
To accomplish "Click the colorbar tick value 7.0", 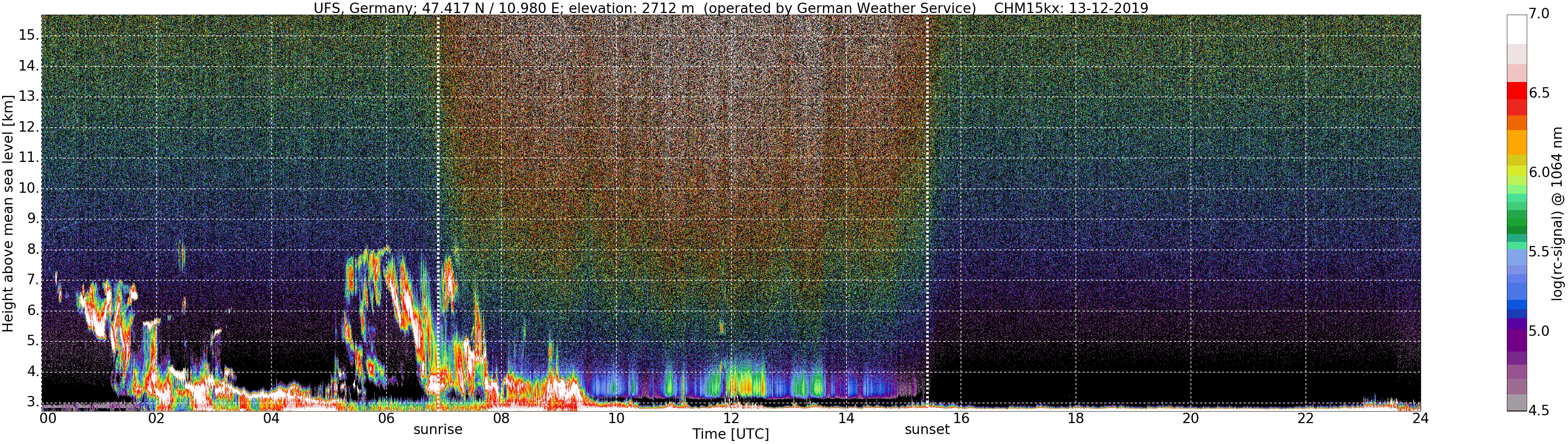I will (1539, 14).
